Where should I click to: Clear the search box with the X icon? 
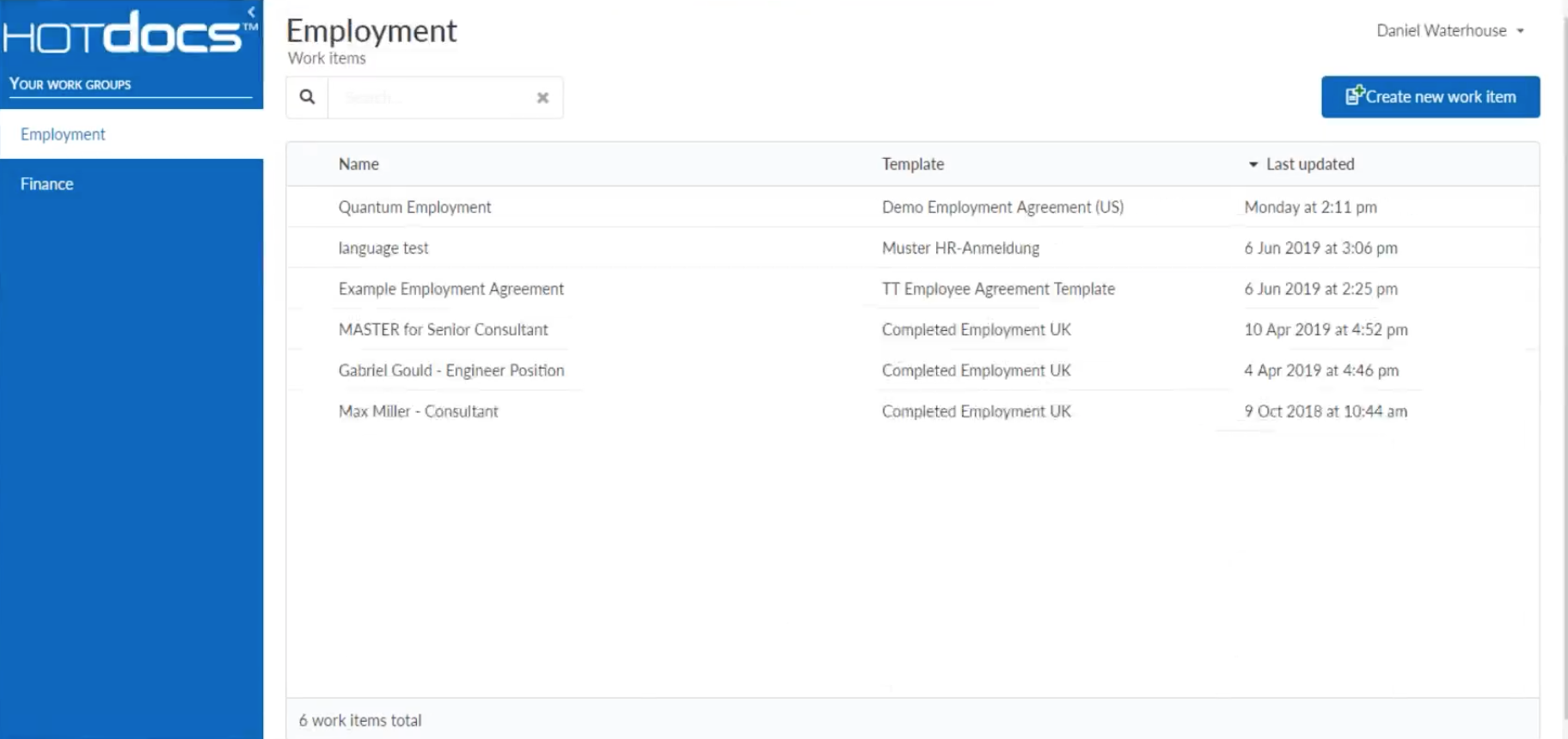[542, 98]
